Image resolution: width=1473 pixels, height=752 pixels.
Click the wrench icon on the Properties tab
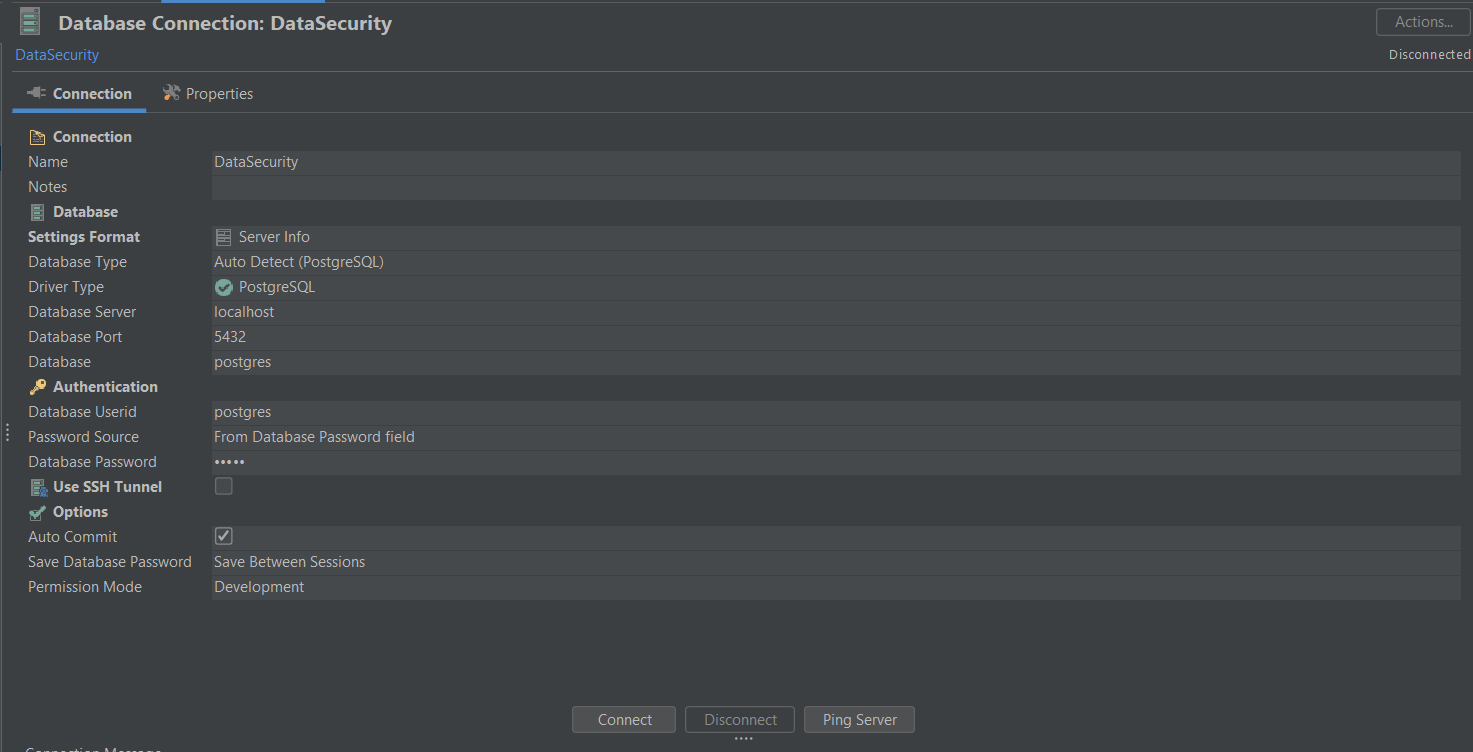(170, 93)
